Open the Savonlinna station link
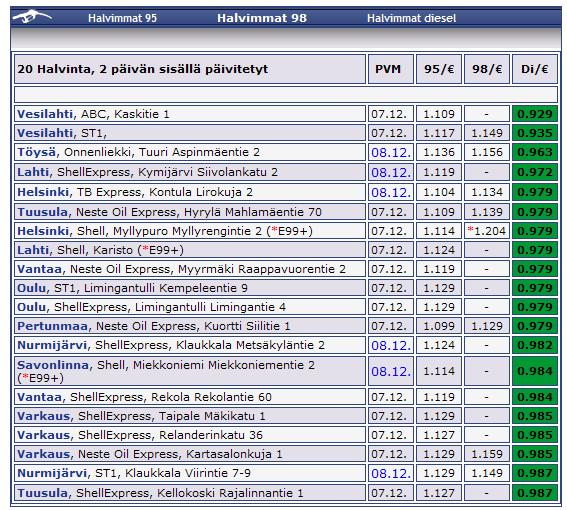 (x=53, y=365)
